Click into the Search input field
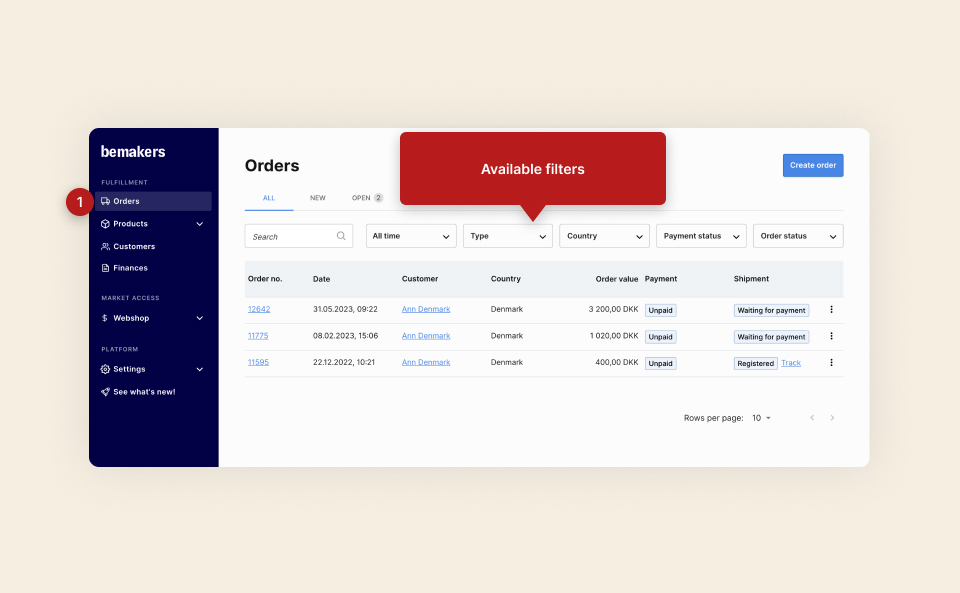 (299, 236)
